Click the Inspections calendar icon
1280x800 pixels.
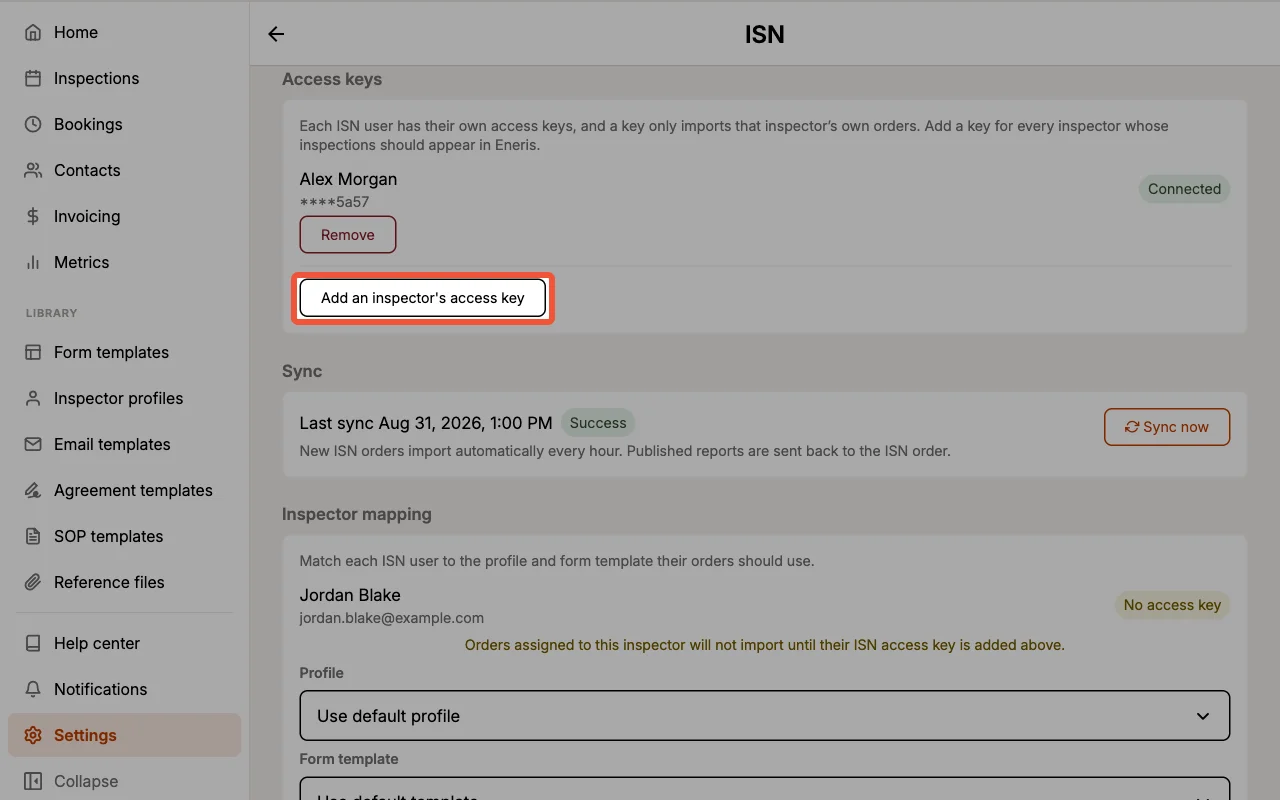pyautogui.click(x=33, y=78)
